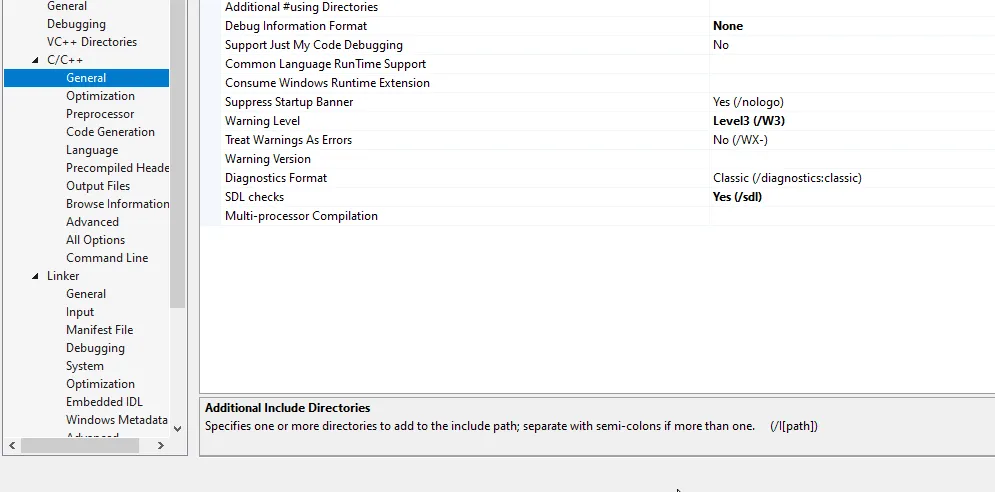Change Debug Information Format value None
Viewport: 995px width, 492px height.
coord(728,26)
